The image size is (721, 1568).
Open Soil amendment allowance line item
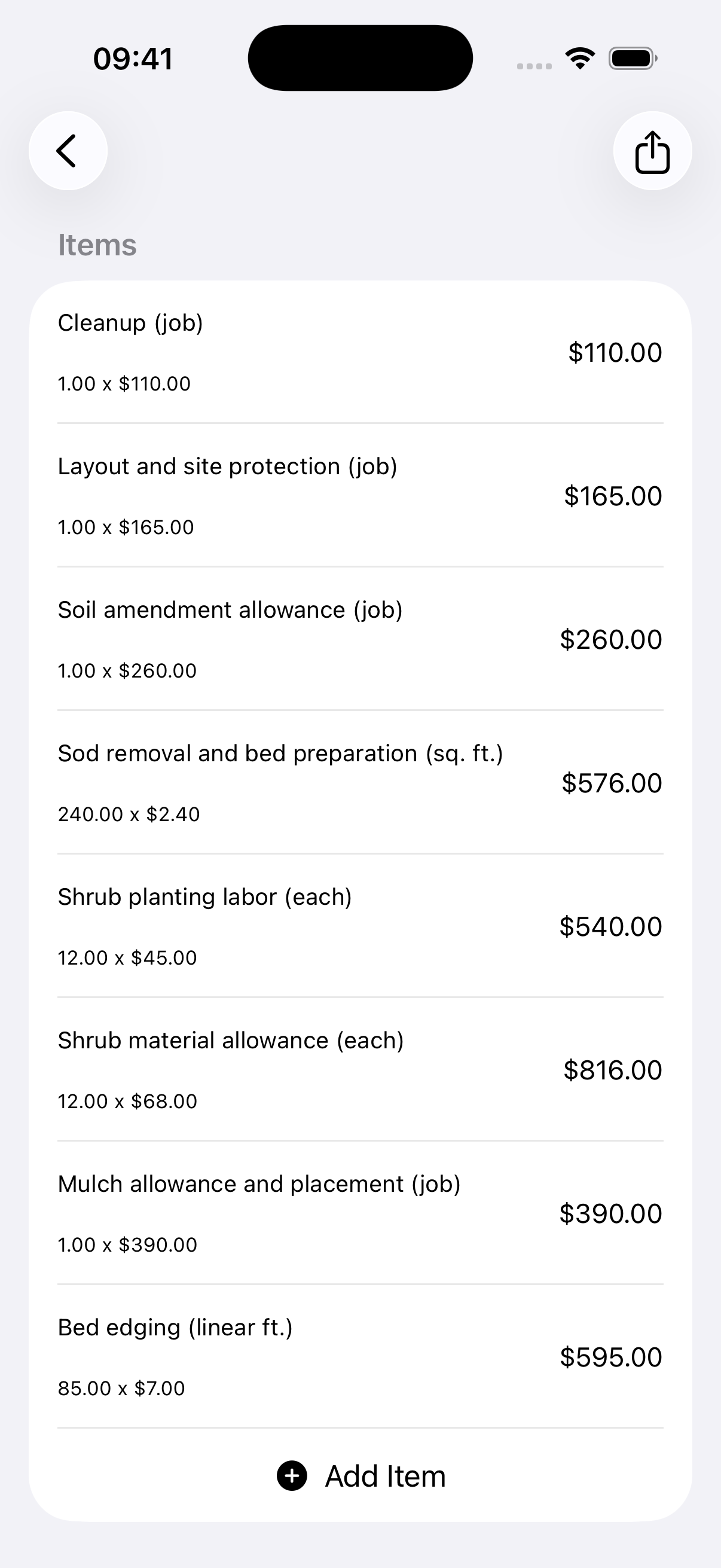click(360, 640)
